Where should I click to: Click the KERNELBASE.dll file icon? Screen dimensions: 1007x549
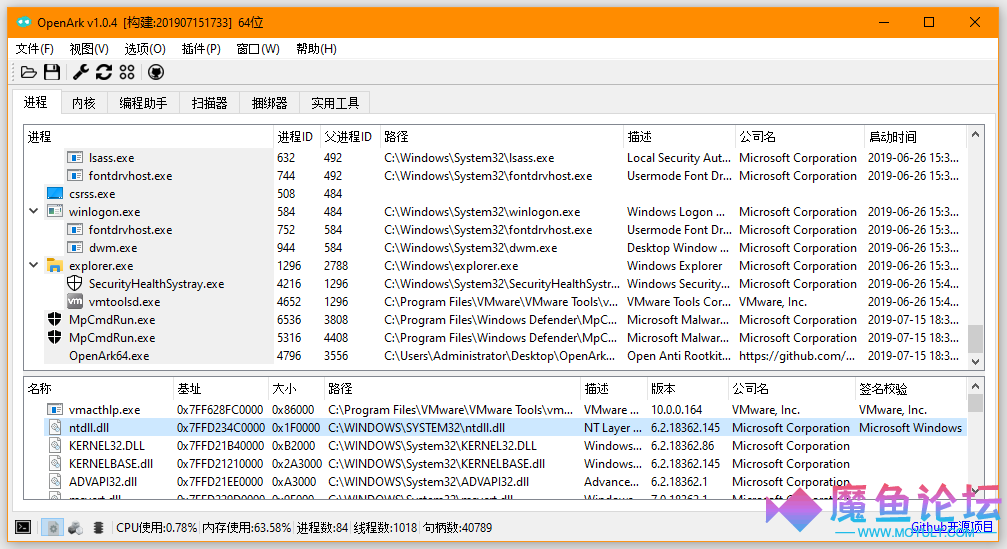56,464
